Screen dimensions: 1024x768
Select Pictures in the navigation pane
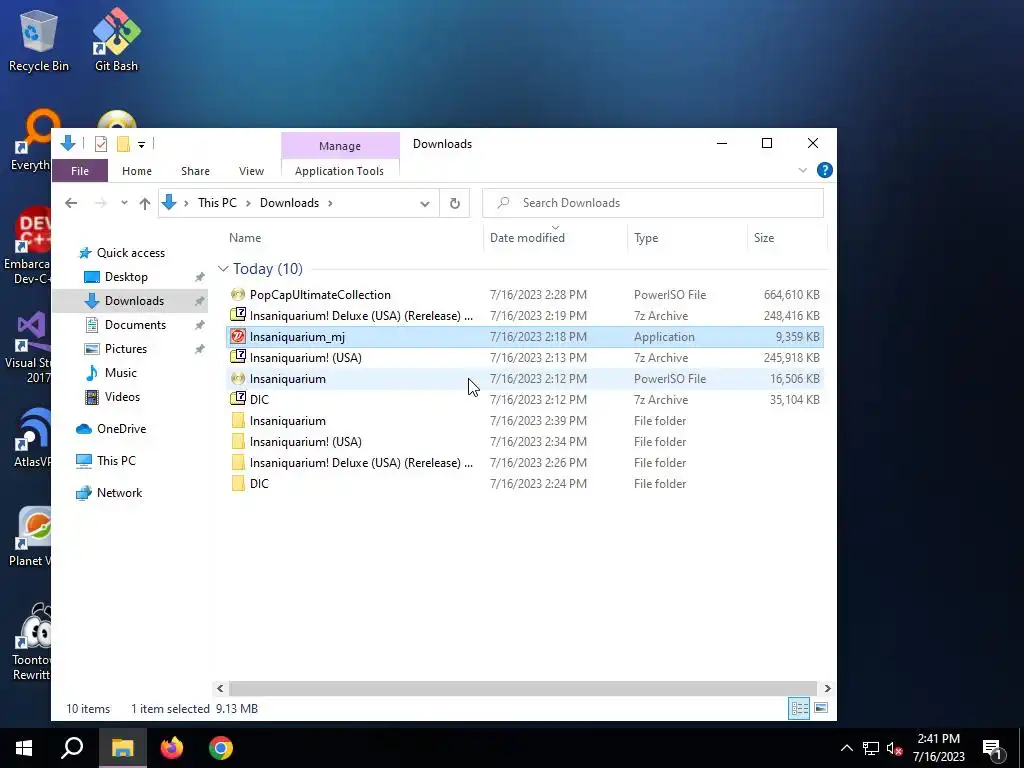pos(125,349)
